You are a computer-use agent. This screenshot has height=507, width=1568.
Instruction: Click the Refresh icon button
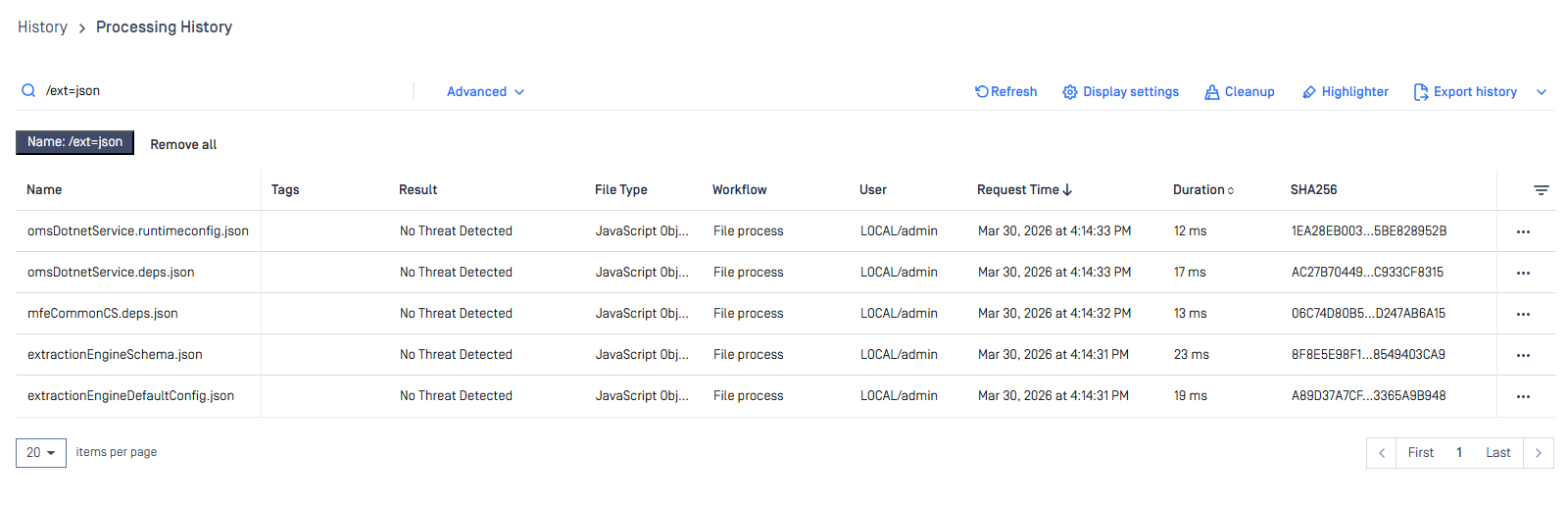click(982, 91)
